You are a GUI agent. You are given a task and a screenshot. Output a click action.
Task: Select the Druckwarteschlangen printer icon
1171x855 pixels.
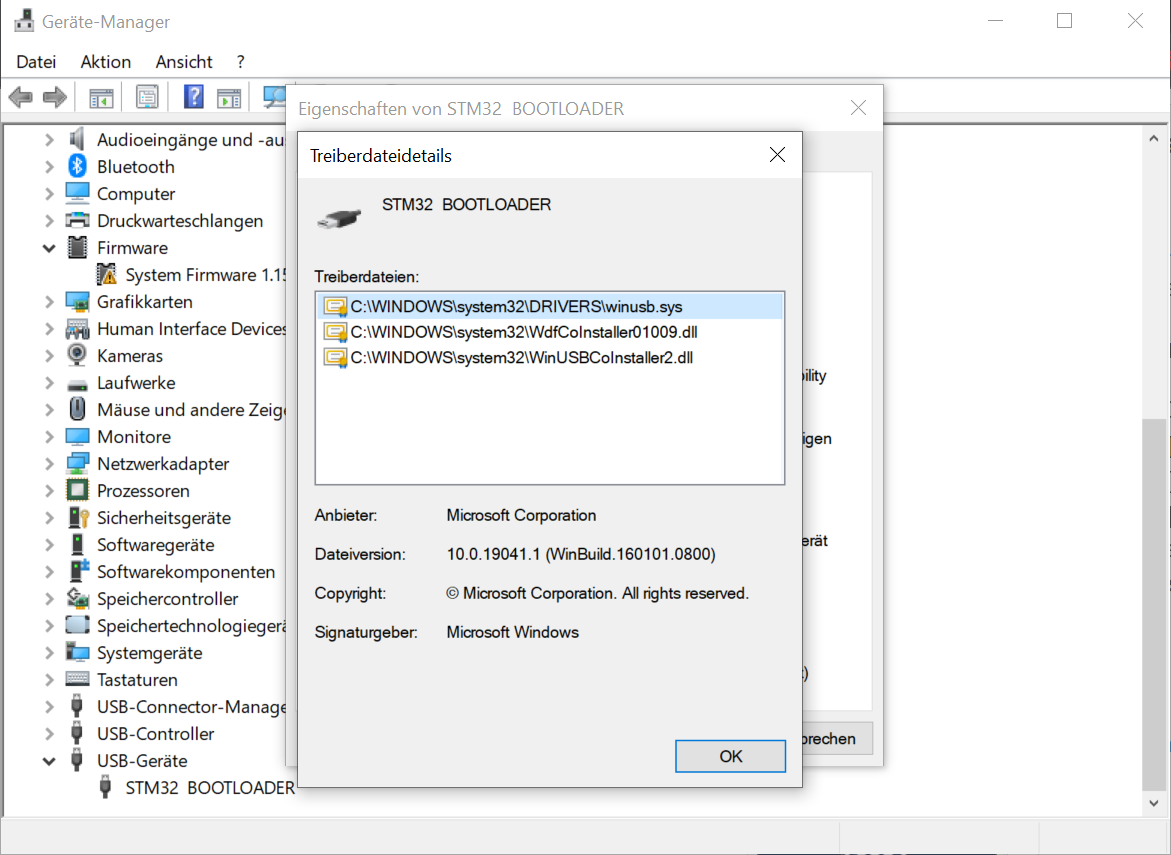coord(77,220)
